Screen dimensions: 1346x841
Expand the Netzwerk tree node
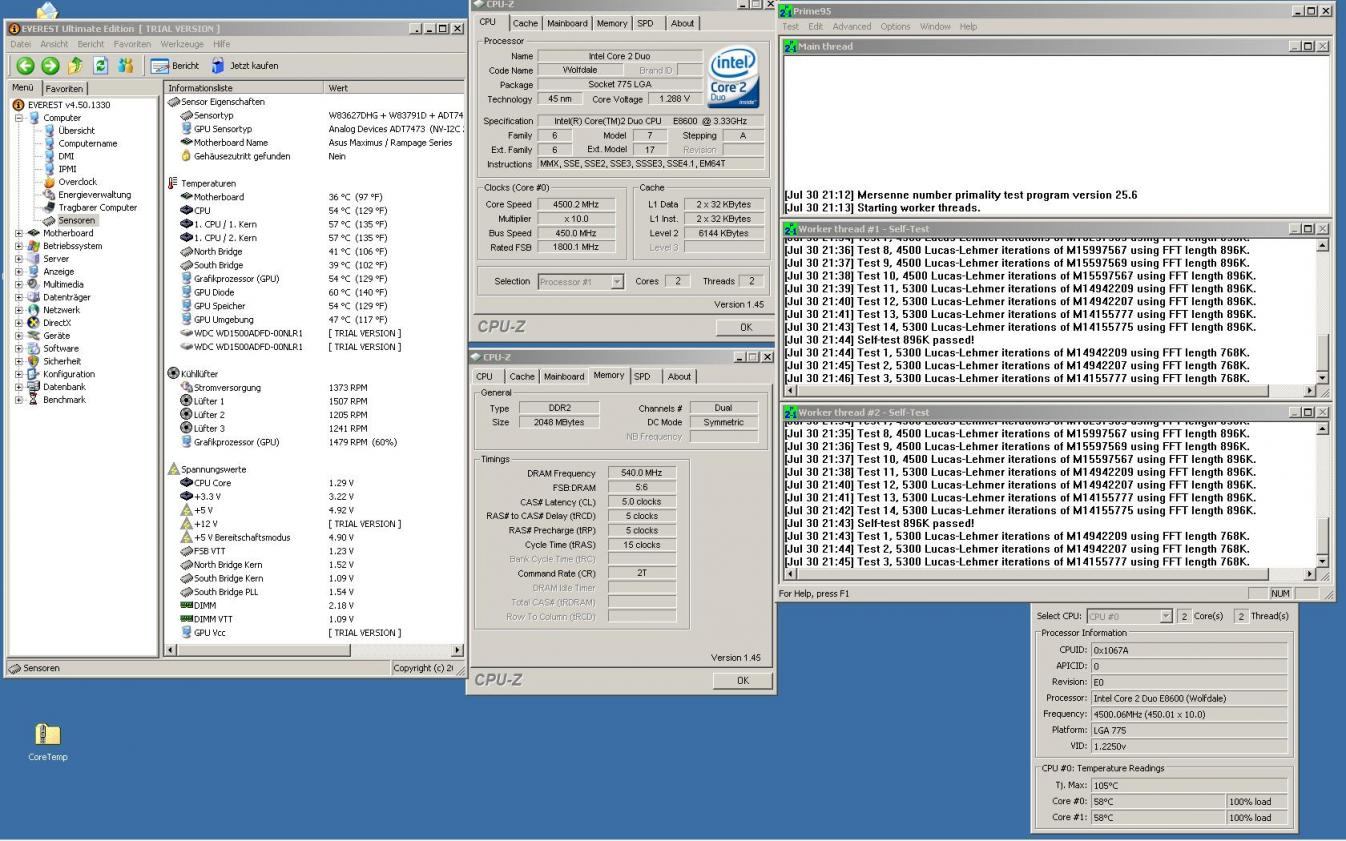click(x=19, y=310)
